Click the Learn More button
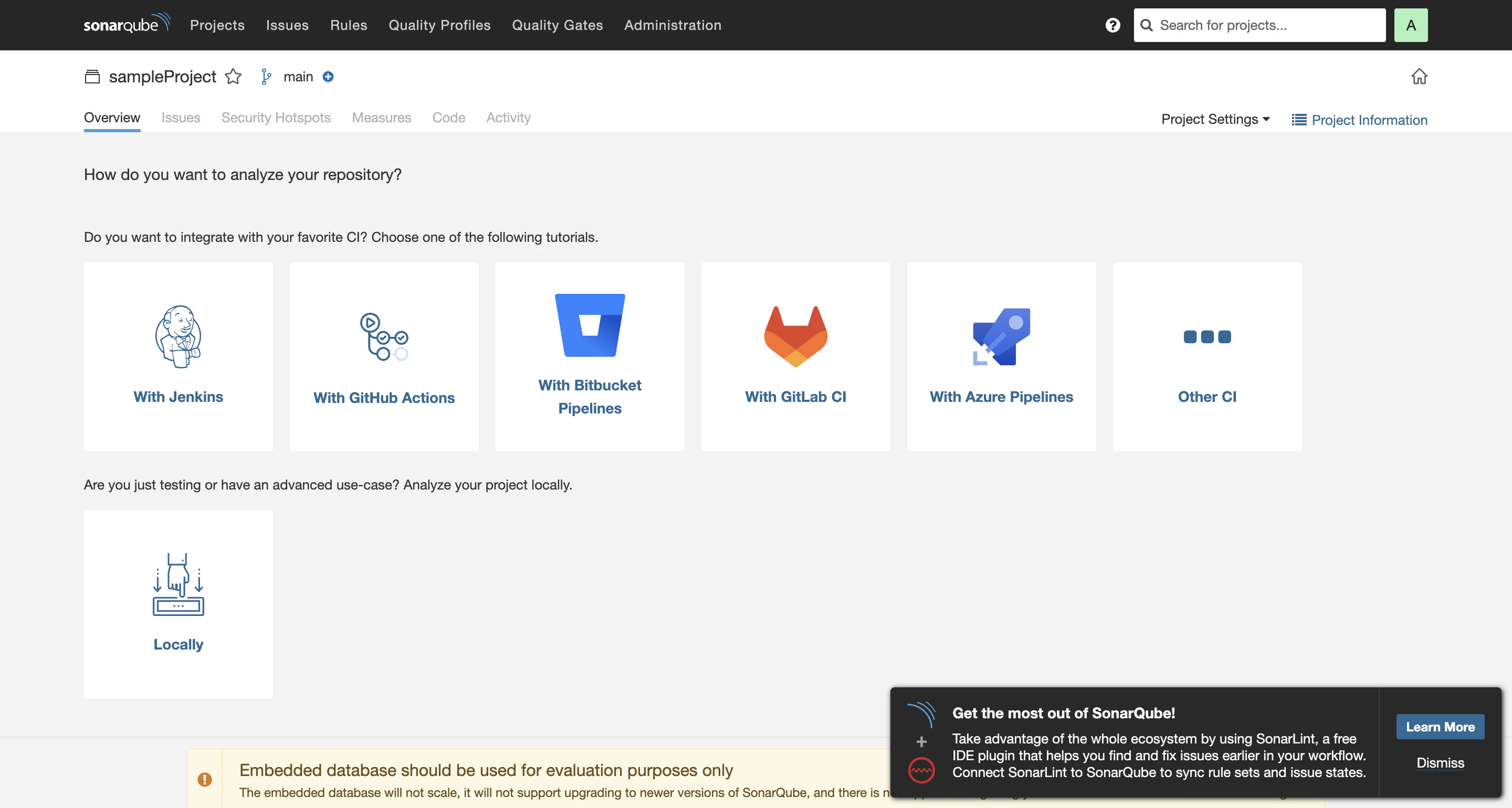 [1441, 727]
